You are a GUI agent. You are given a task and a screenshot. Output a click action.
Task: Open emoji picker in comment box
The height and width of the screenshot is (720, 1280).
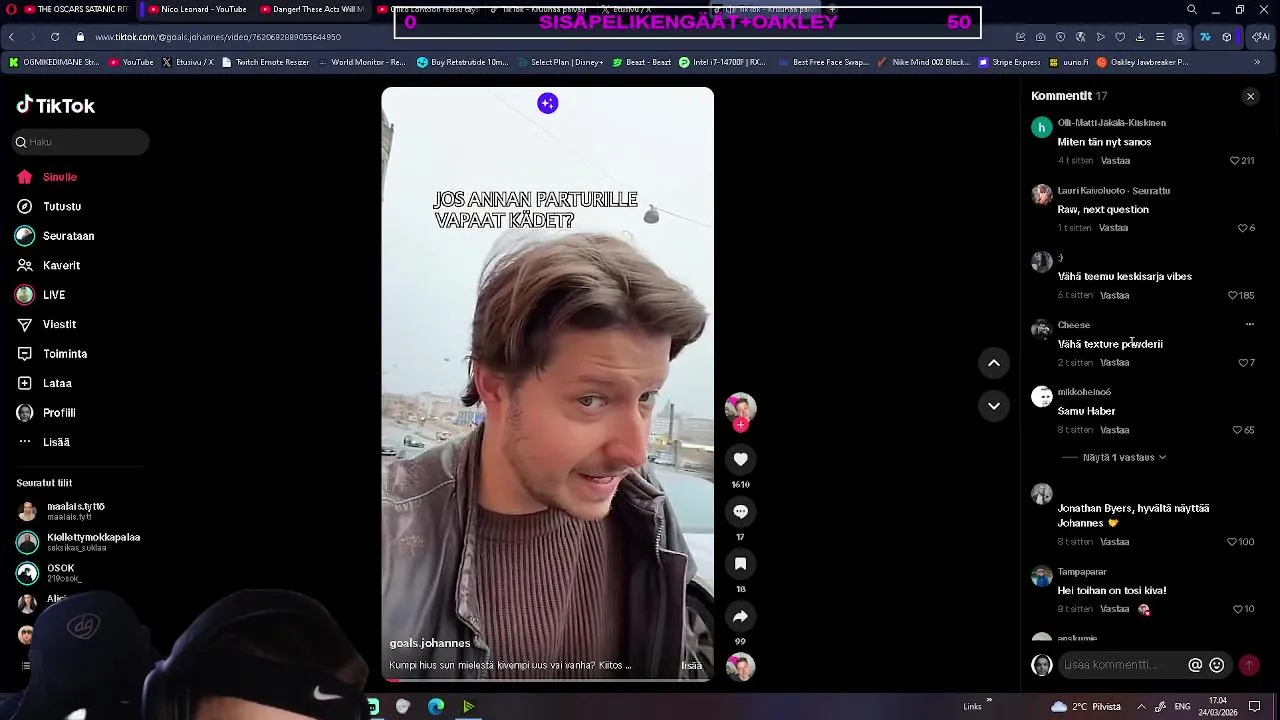tap(1217, 665)
